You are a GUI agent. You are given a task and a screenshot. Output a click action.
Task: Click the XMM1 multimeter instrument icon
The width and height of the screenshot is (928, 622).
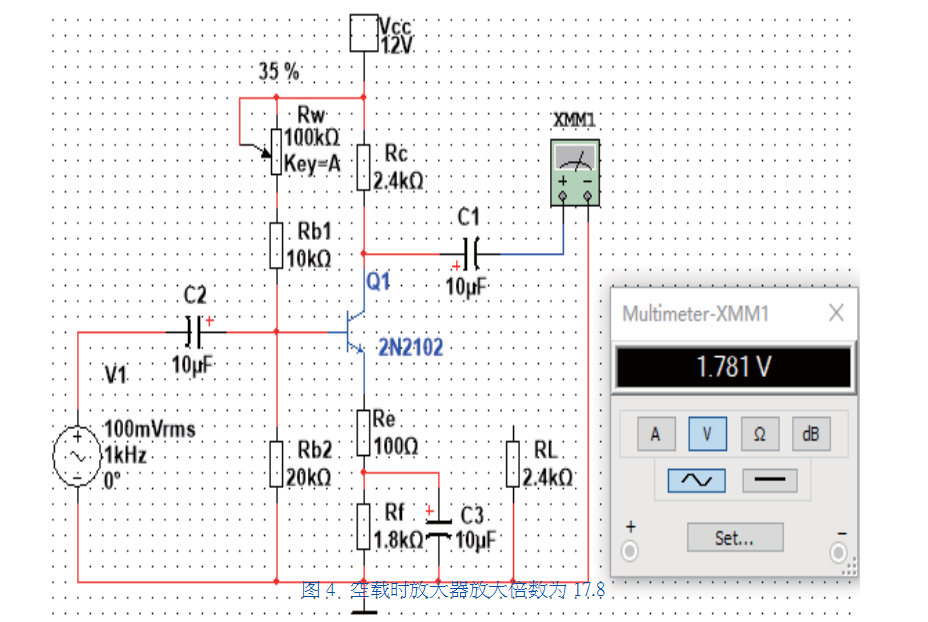point(575,171)
